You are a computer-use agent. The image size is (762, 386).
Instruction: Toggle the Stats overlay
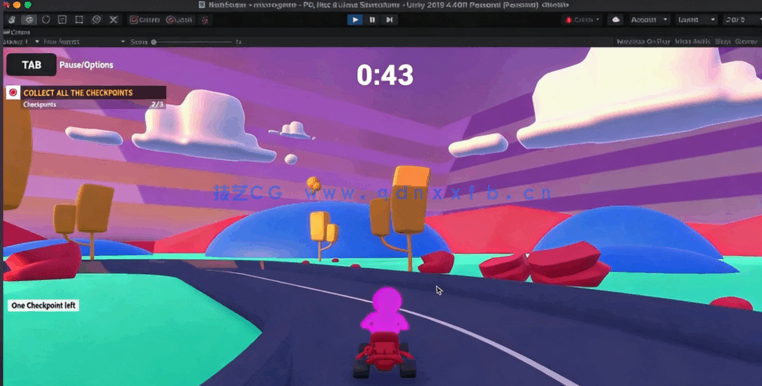723,42
